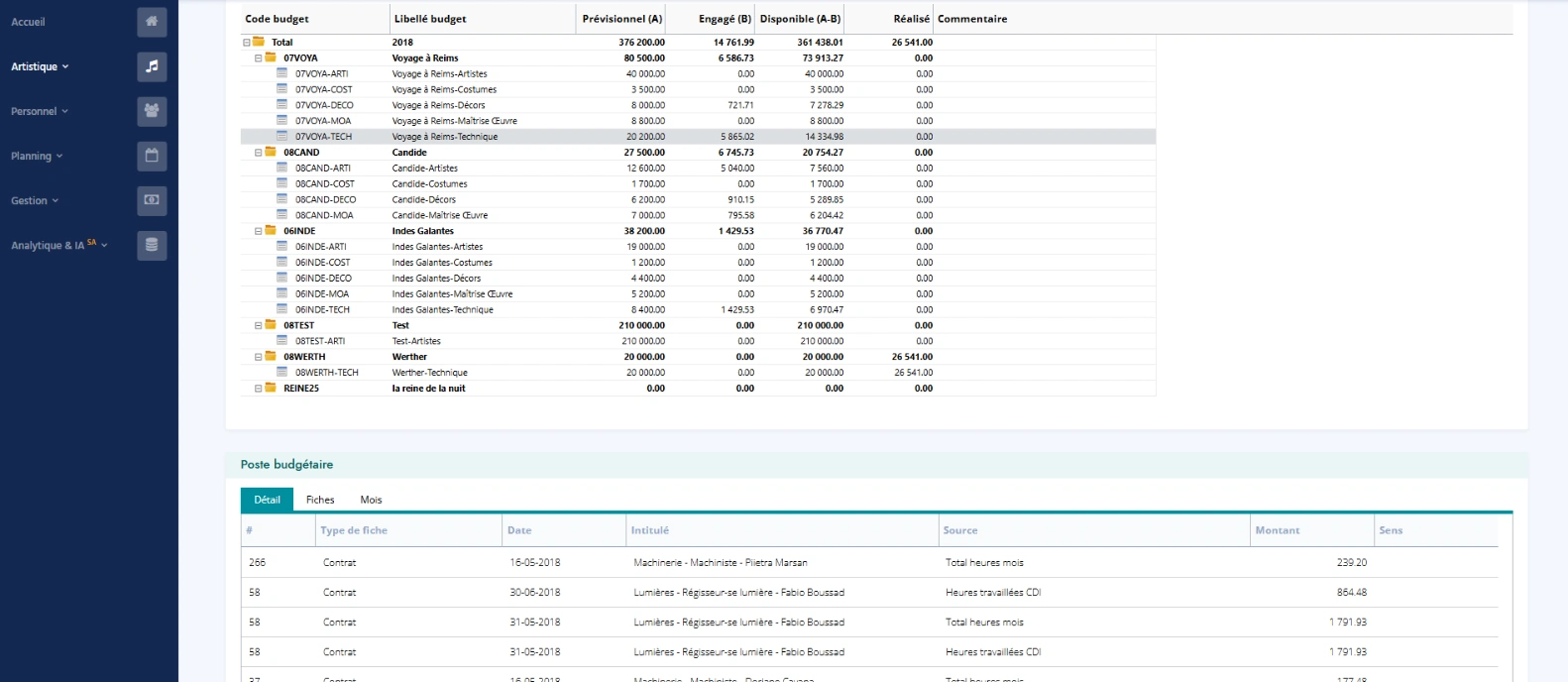This screenshot has width=1568, height=682.
Task: Click the document icon of 07VOYA-ARTI row
Action: click(281, 73)
